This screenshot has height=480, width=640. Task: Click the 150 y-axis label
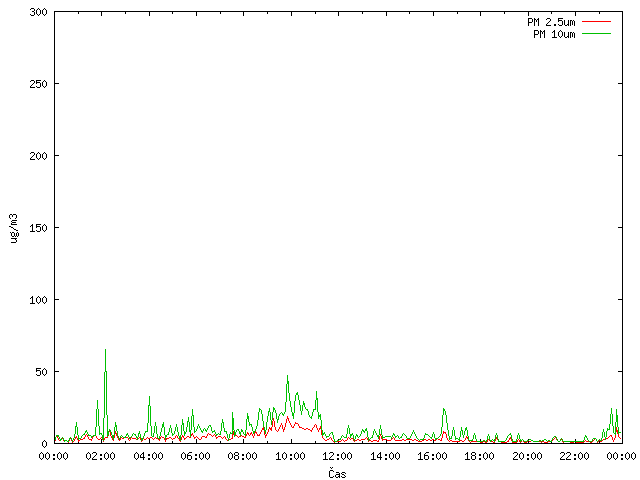(x=38, y=228)
